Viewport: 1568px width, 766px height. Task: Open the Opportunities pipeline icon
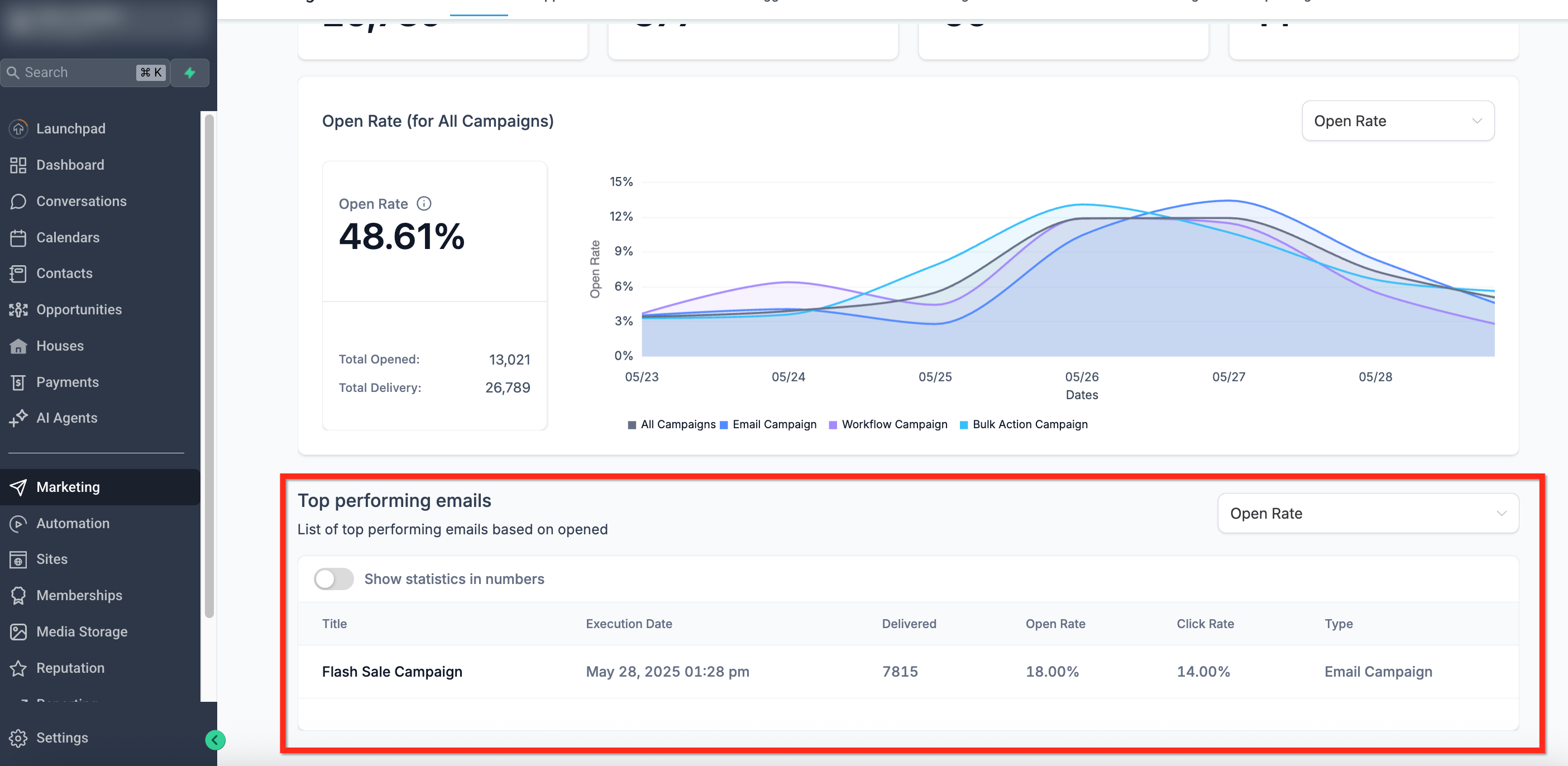[18, 310]
